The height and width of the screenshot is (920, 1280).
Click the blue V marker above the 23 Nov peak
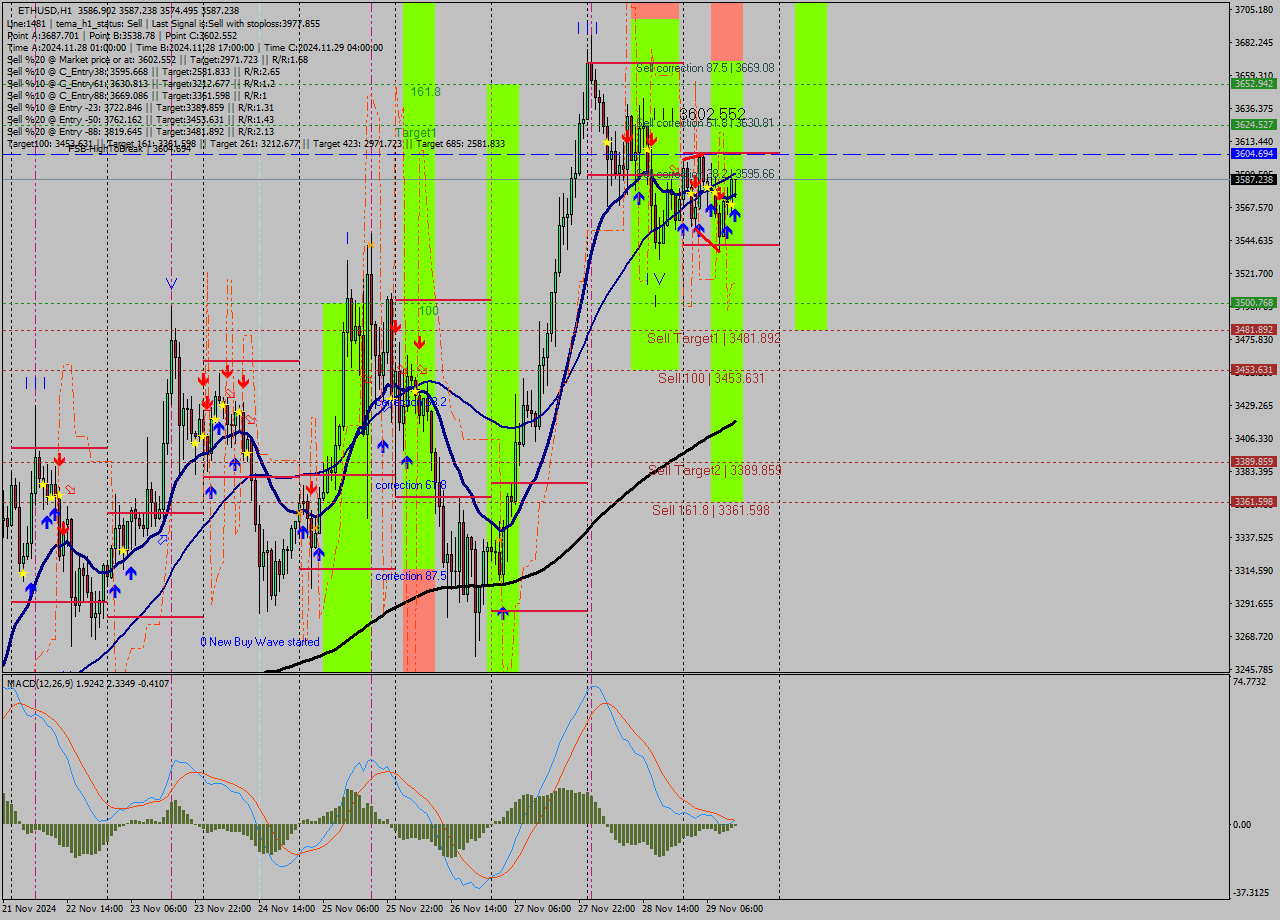(x=171, y=283)
